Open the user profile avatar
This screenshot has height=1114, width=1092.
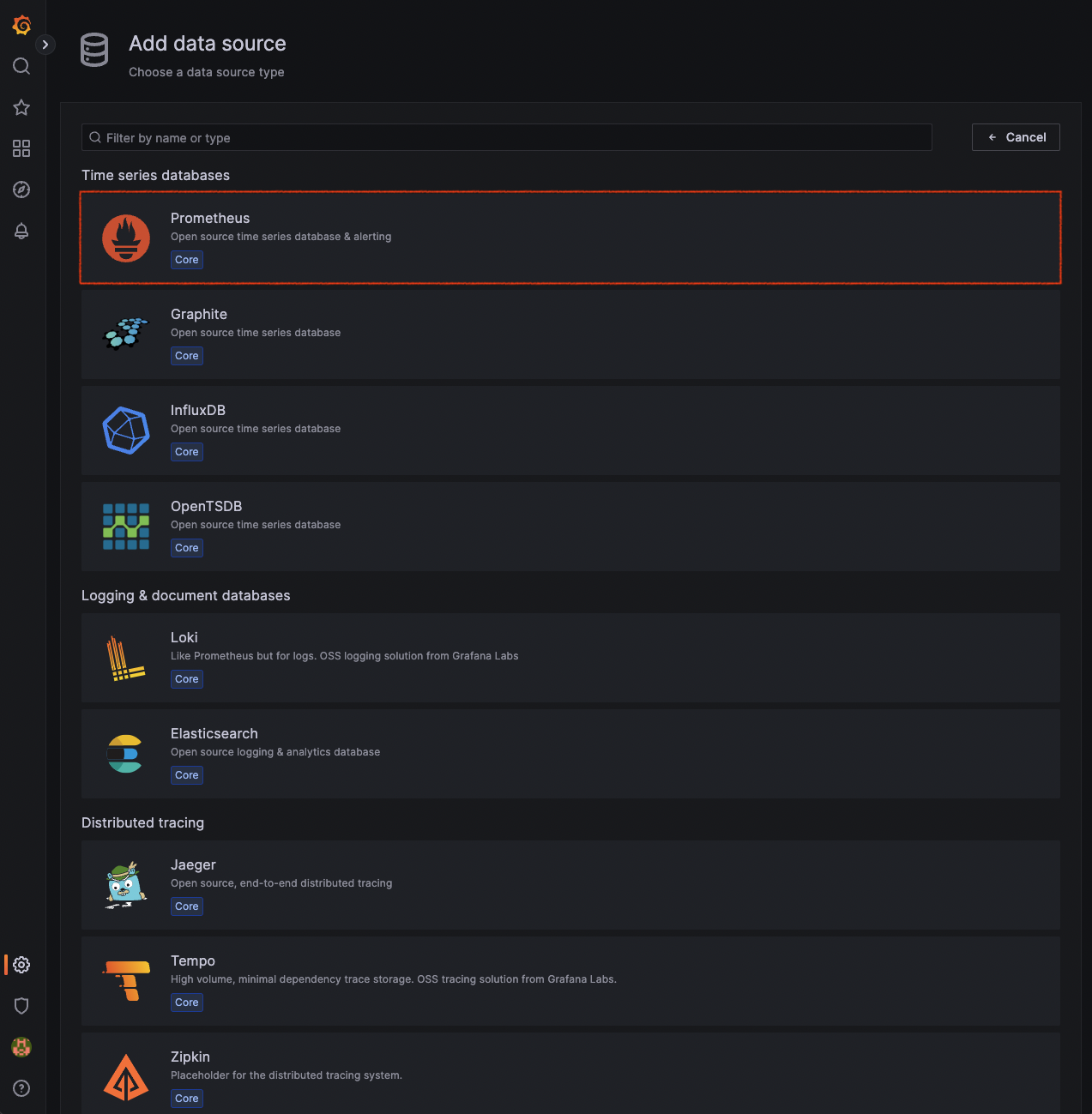pos(21,1047)
